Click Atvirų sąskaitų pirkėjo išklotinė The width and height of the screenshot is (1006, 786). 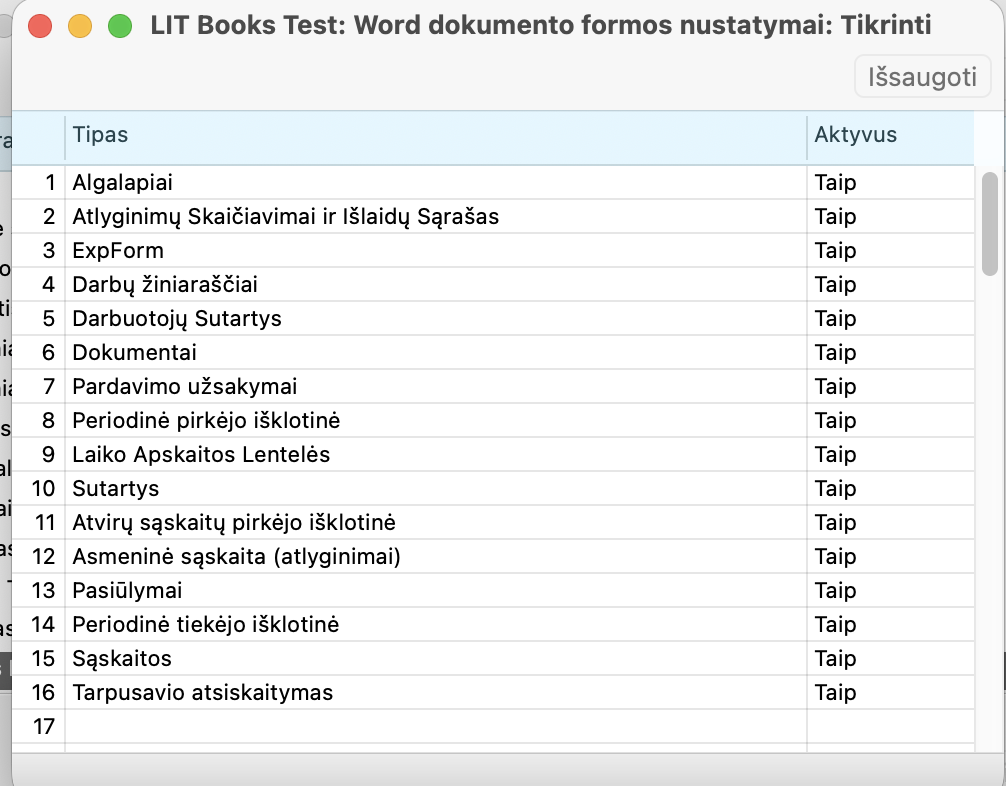(x=436, y=523)
